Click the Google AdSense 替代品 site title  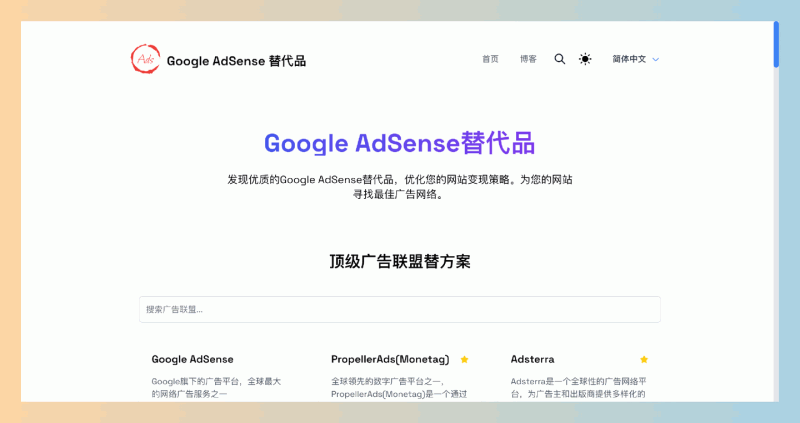point(236,61)
